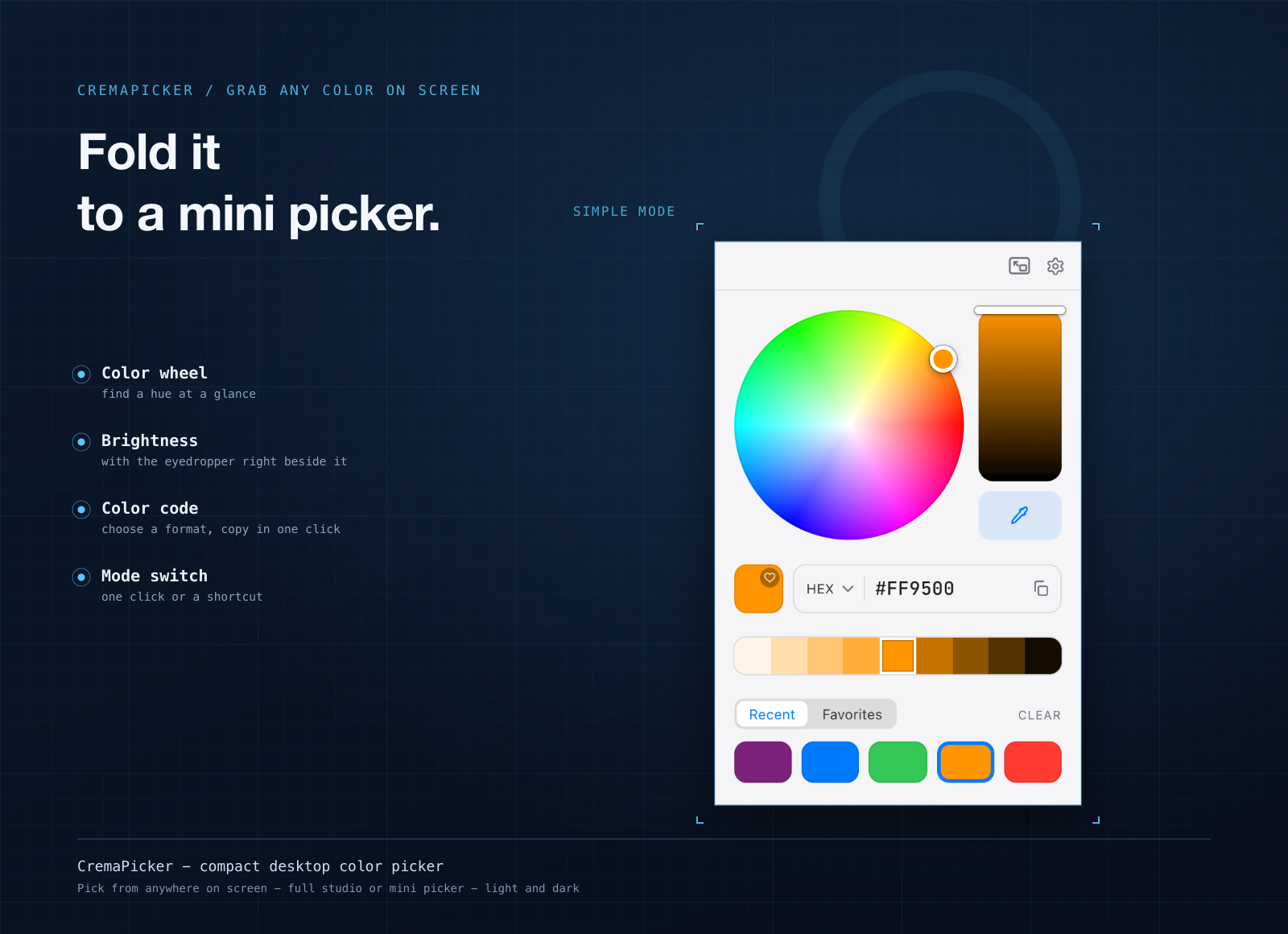Select the red recent swatch
Viewport: 1288px width, 934px height.
[1033, 762]
